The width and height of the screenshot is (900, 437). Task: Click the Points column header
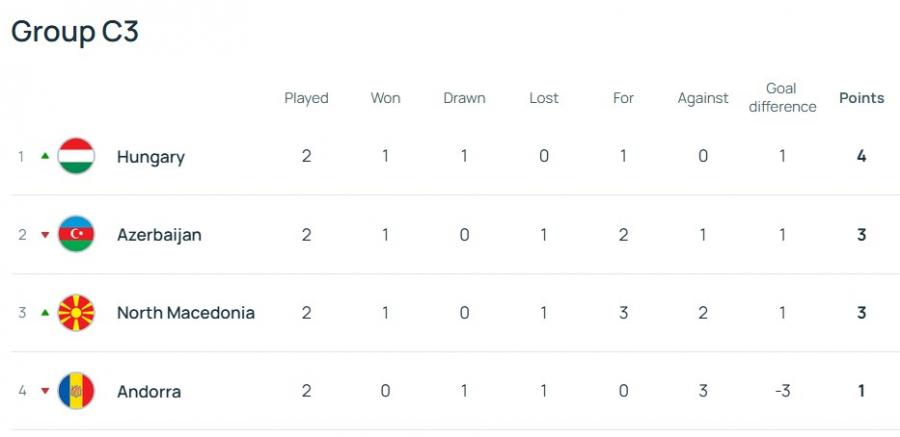tap(861, 98)
